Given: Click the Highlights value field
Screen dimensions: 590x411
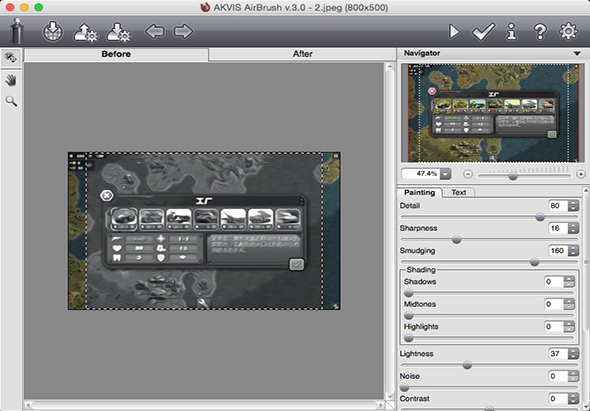Looking at the screenshot, I should 554,327.
